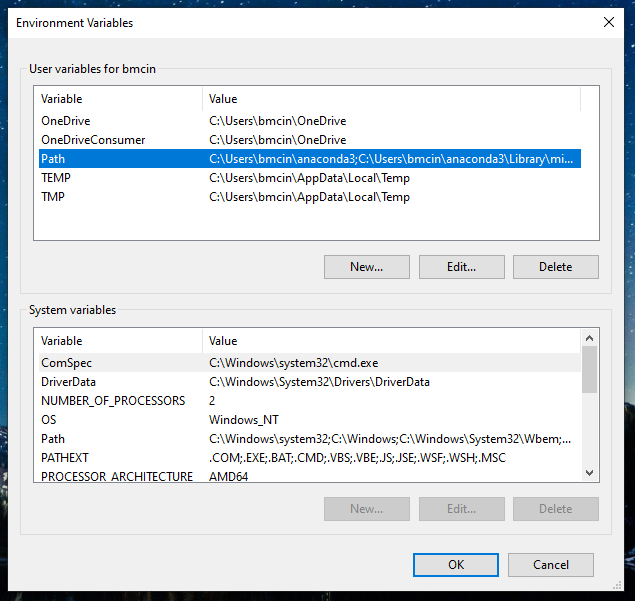The image size is (635, 601).
Task: Select the user Path variable
Action: click(x=53, y=159)
